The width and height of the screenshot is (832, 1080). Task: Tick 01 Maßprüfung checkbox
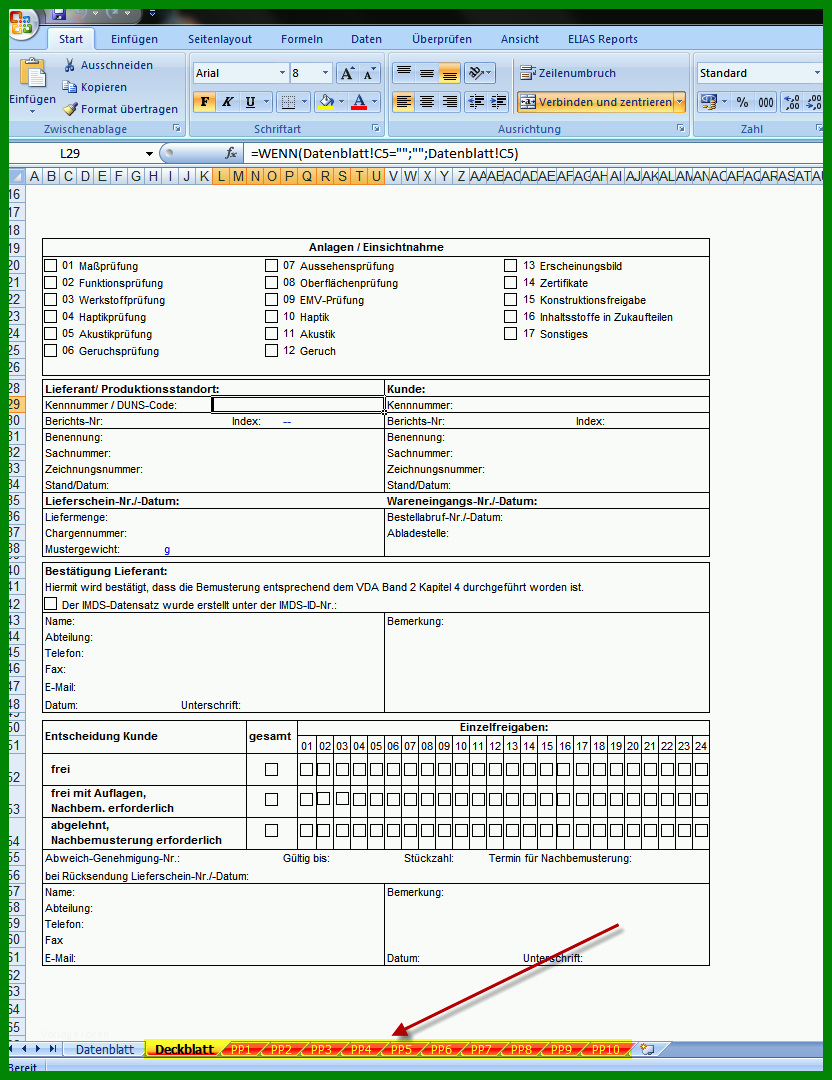pos(51,265)
